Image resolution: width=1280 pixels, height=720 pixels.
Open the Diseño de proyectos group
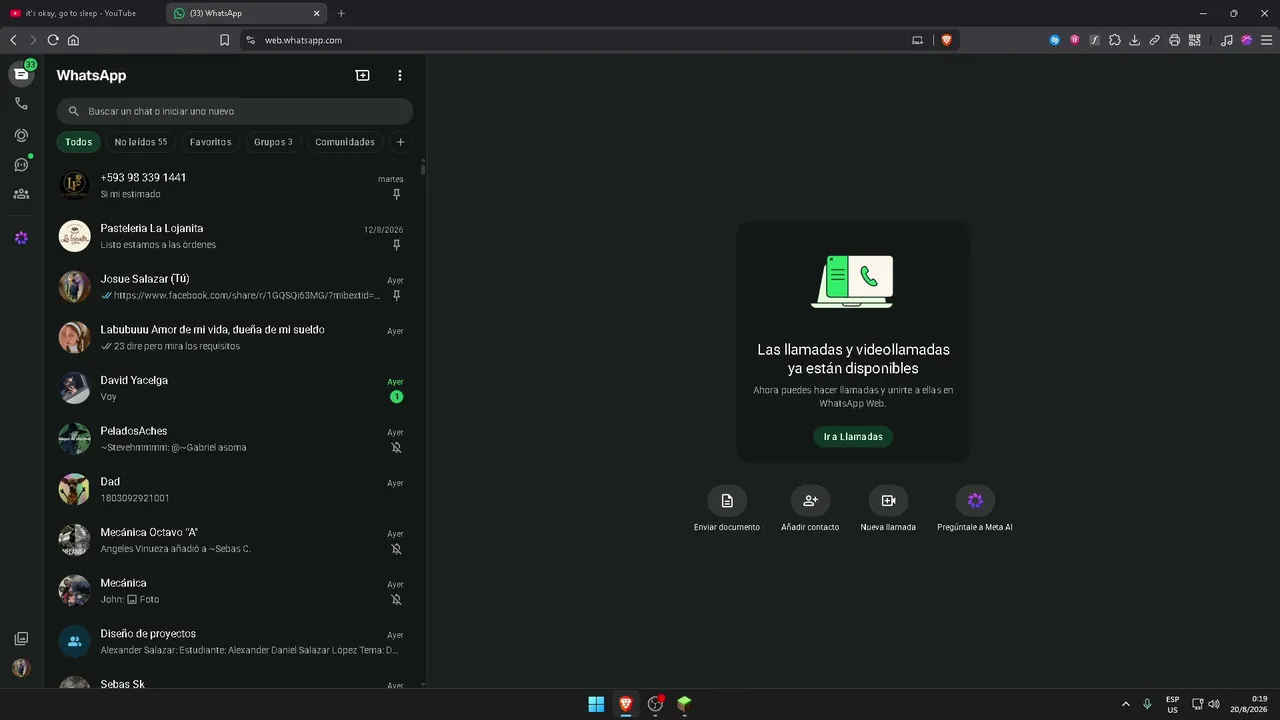235,641
